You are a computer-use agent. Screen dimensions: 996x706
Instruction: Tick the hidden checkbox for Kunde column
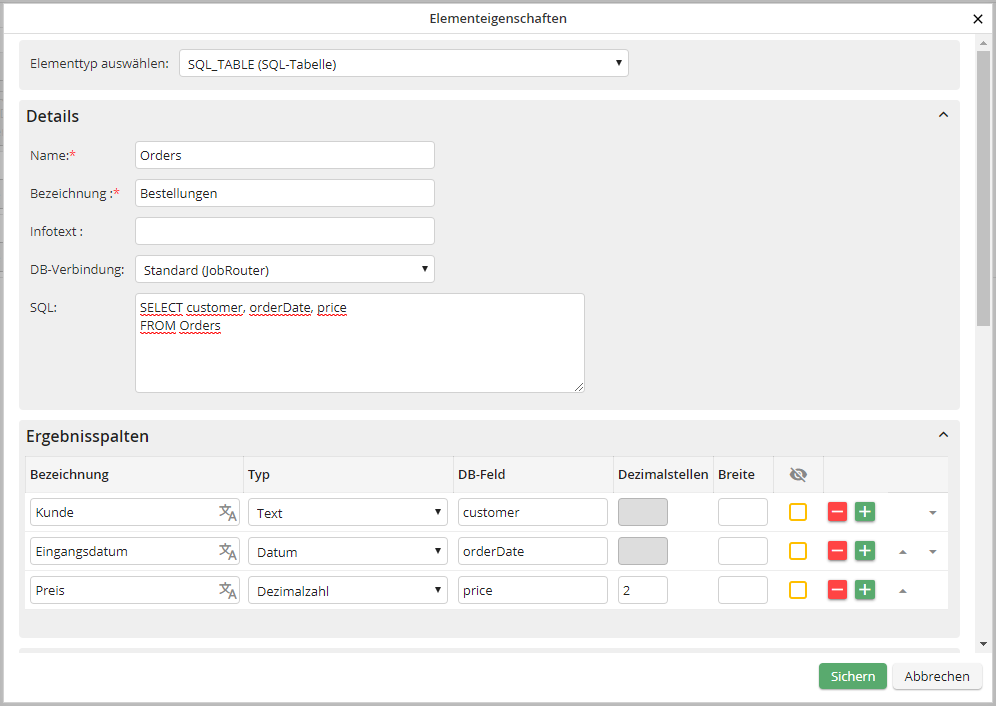798,512
